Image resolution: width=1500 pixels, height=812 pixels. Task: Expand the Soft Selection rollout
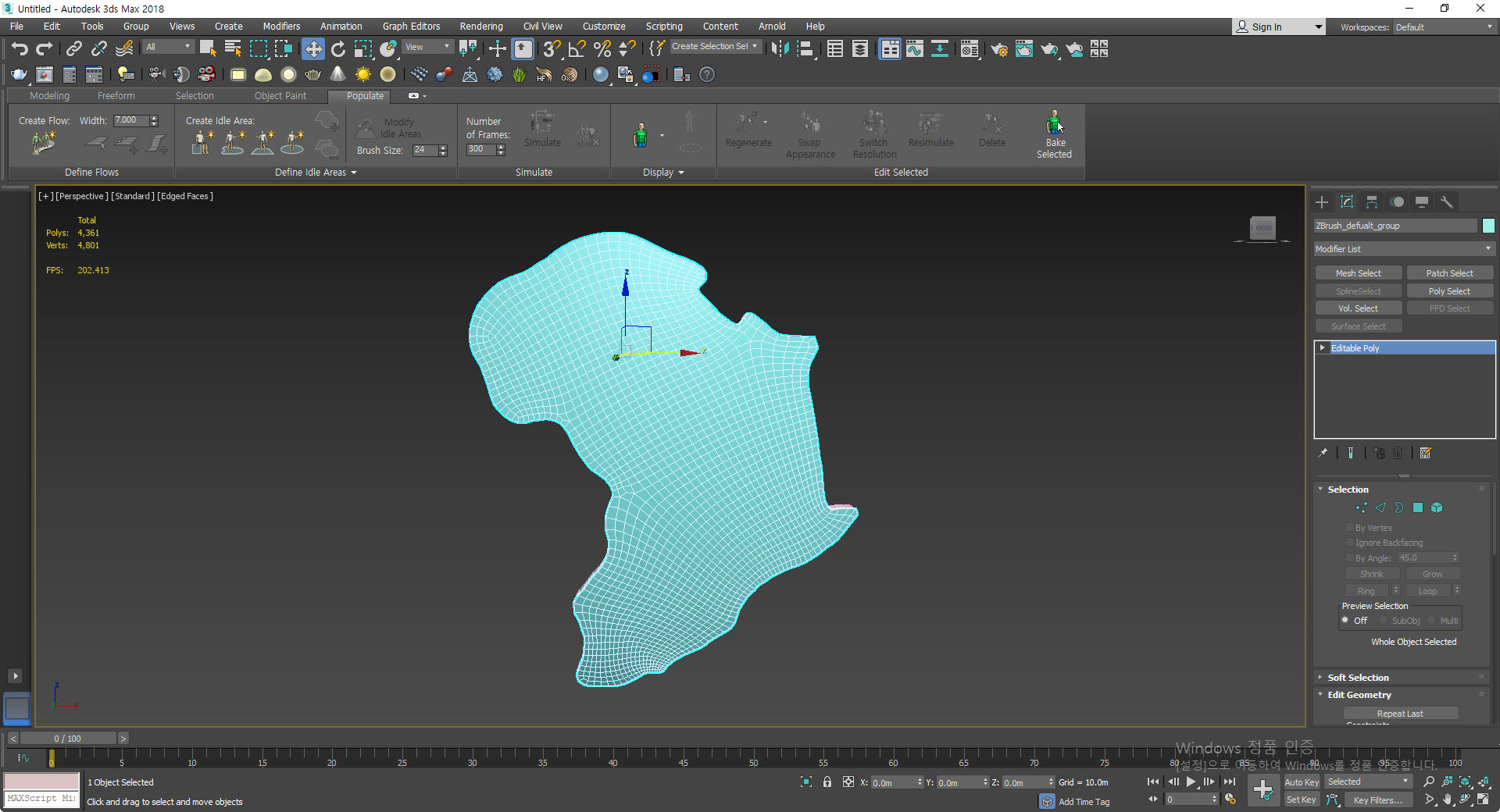[x=1358, y=678]
